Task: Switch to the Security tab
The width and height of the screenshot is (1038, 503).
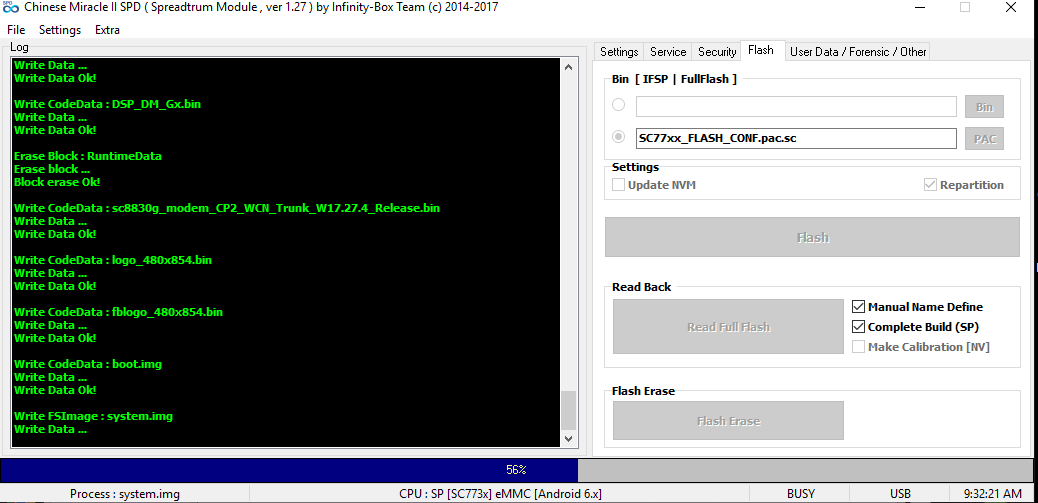Action: [x=717, y=52]
